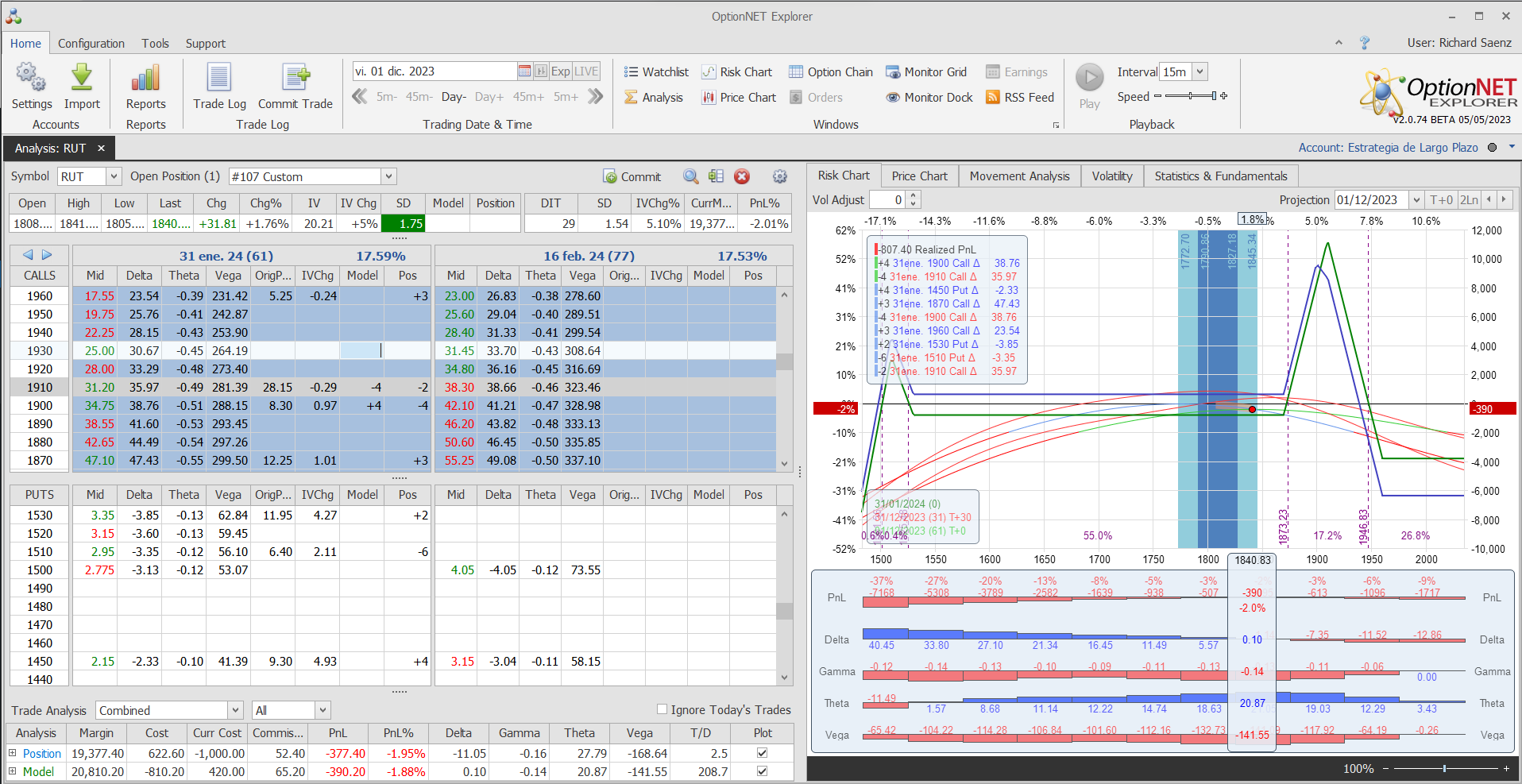The image size is (1522, 784).
Task: Toggle the 2Ln chart lines button
Action: coord(1470,200)
